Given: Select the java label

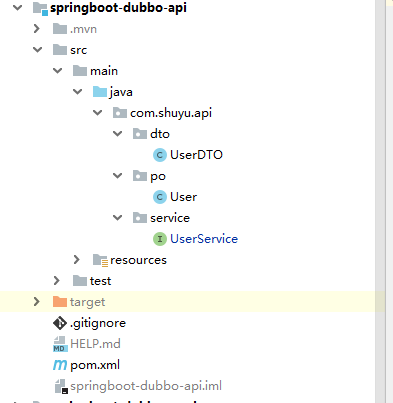Looking at the screenshot, I should coord(121,92).
